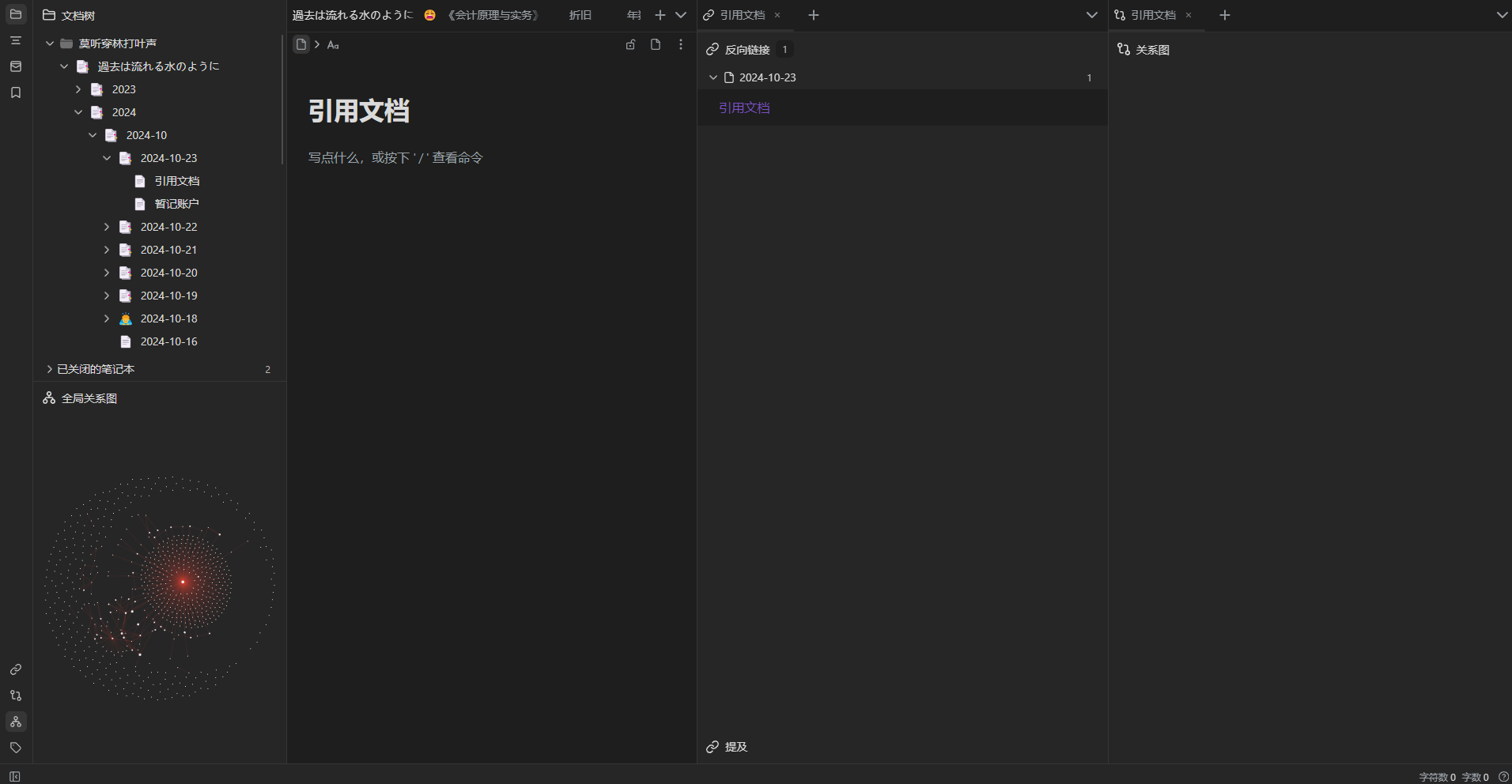Open the help icon in status bar
The image size is (1512, 784).
[1503, 777]
